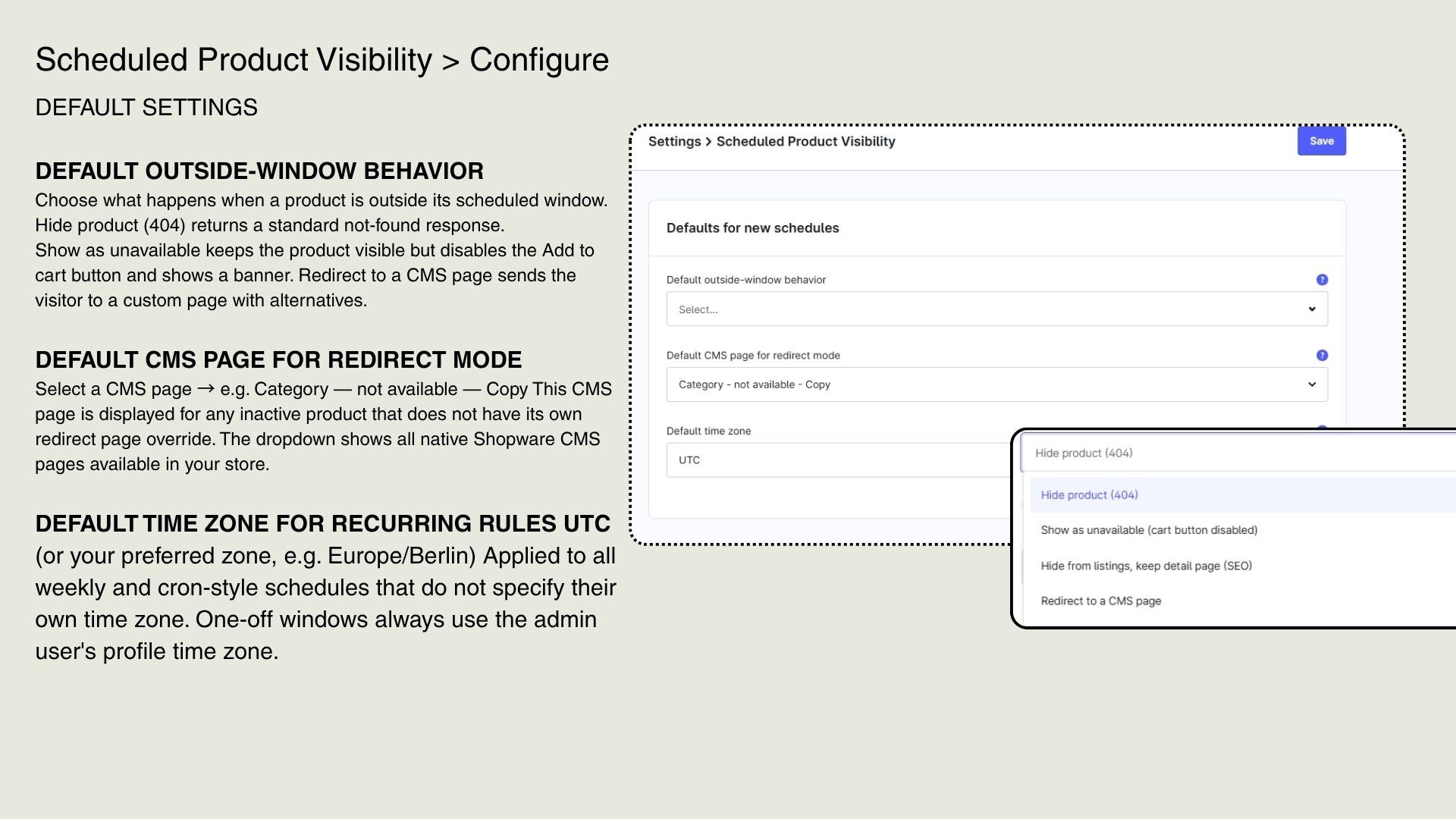The height and width of the screenshot is (819, 1456).
Task: Click the Default outside-window behavior field label
Action: (x=746, y=280)
